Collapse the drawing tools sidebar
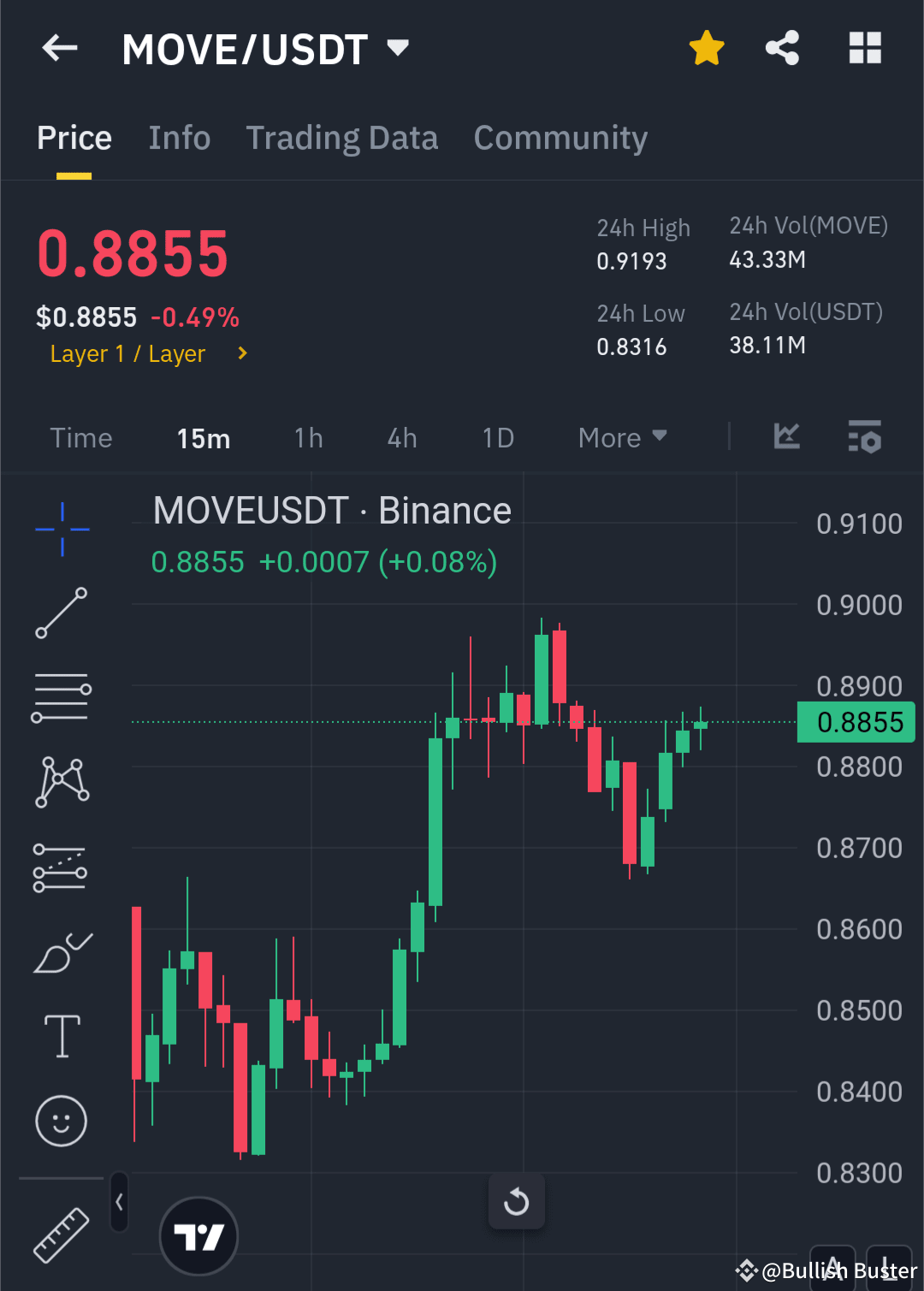Viewport: 924px width, 1291px height. [119, 1201]
